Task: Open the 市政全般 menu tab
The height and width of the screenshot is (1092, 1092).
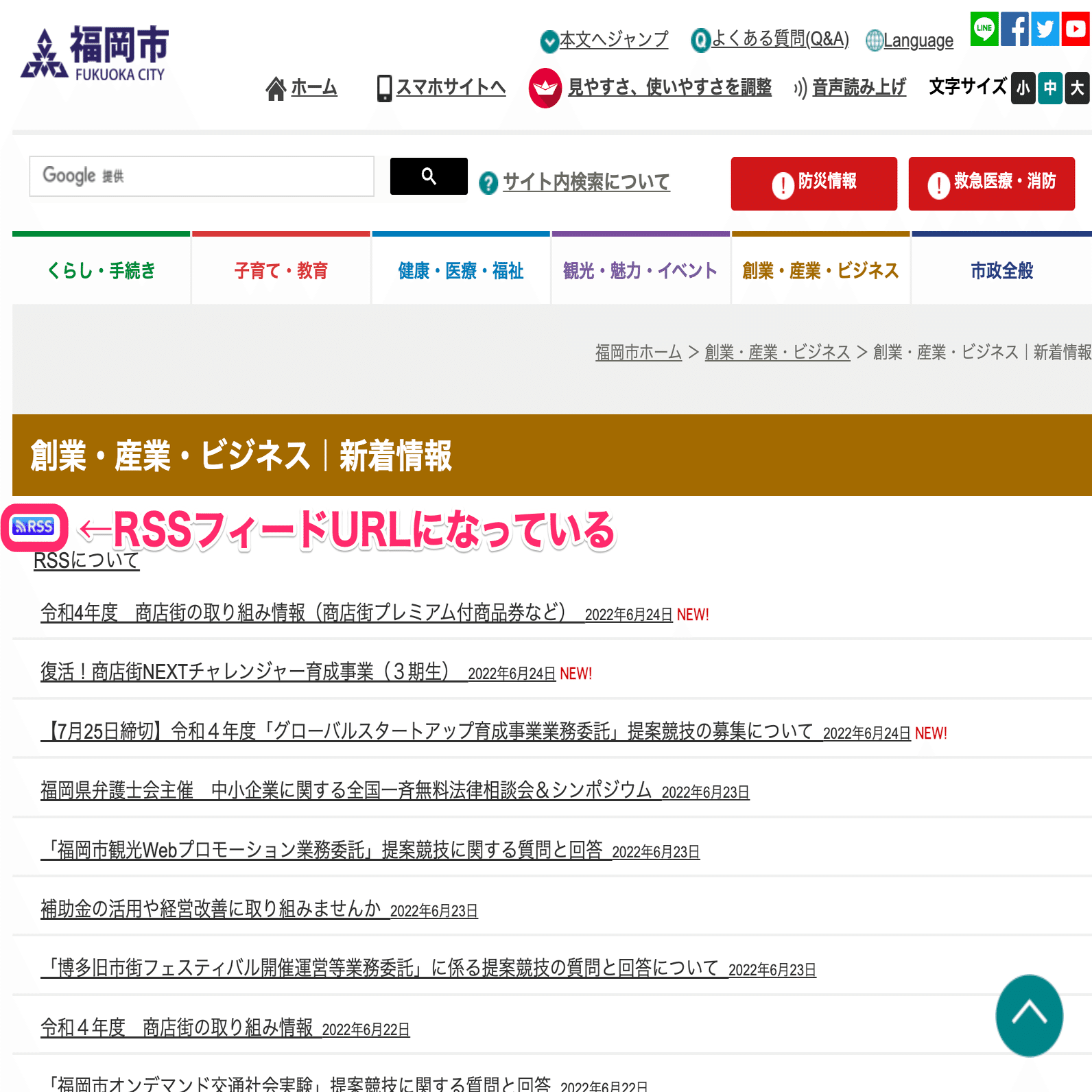Action: pos(1001,268)
